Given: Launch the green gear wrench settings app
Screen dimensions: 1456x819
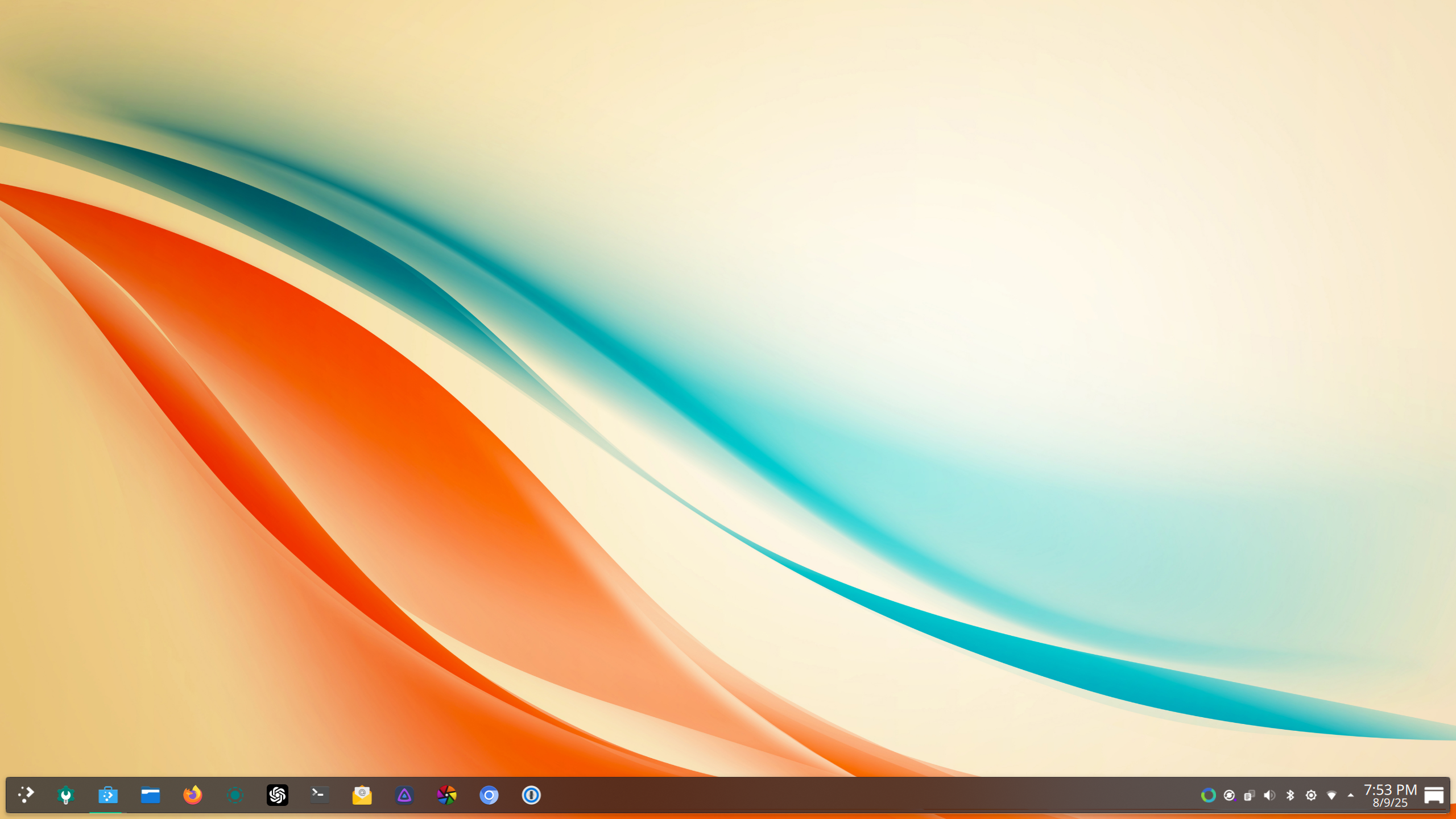Looking at the screenshot, I should tap(66, 795).
